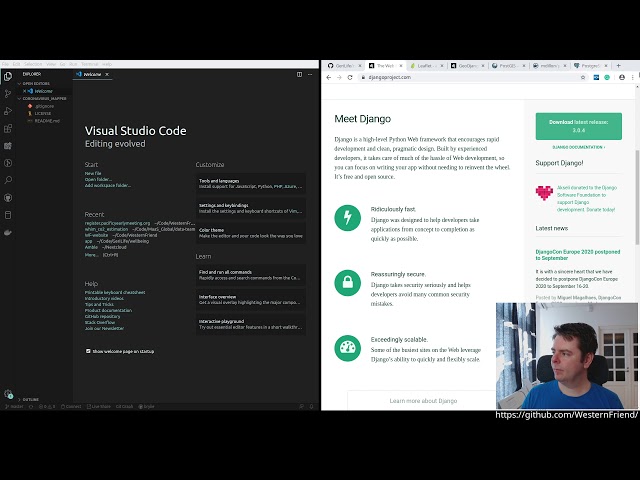
Task: Go forward in the Chrome browser
Action: 339,77
